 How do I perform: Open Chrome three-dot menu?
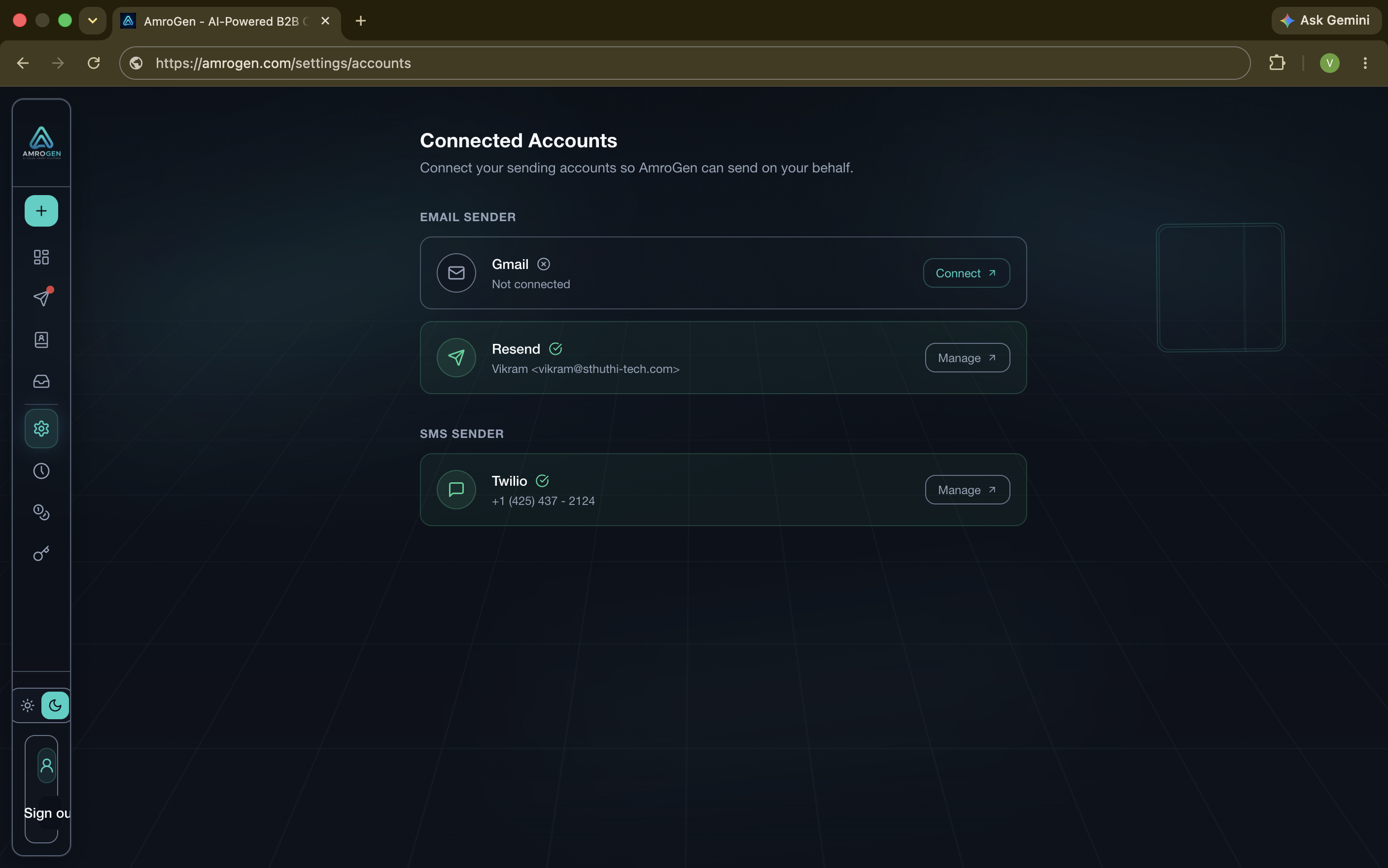1365,63
